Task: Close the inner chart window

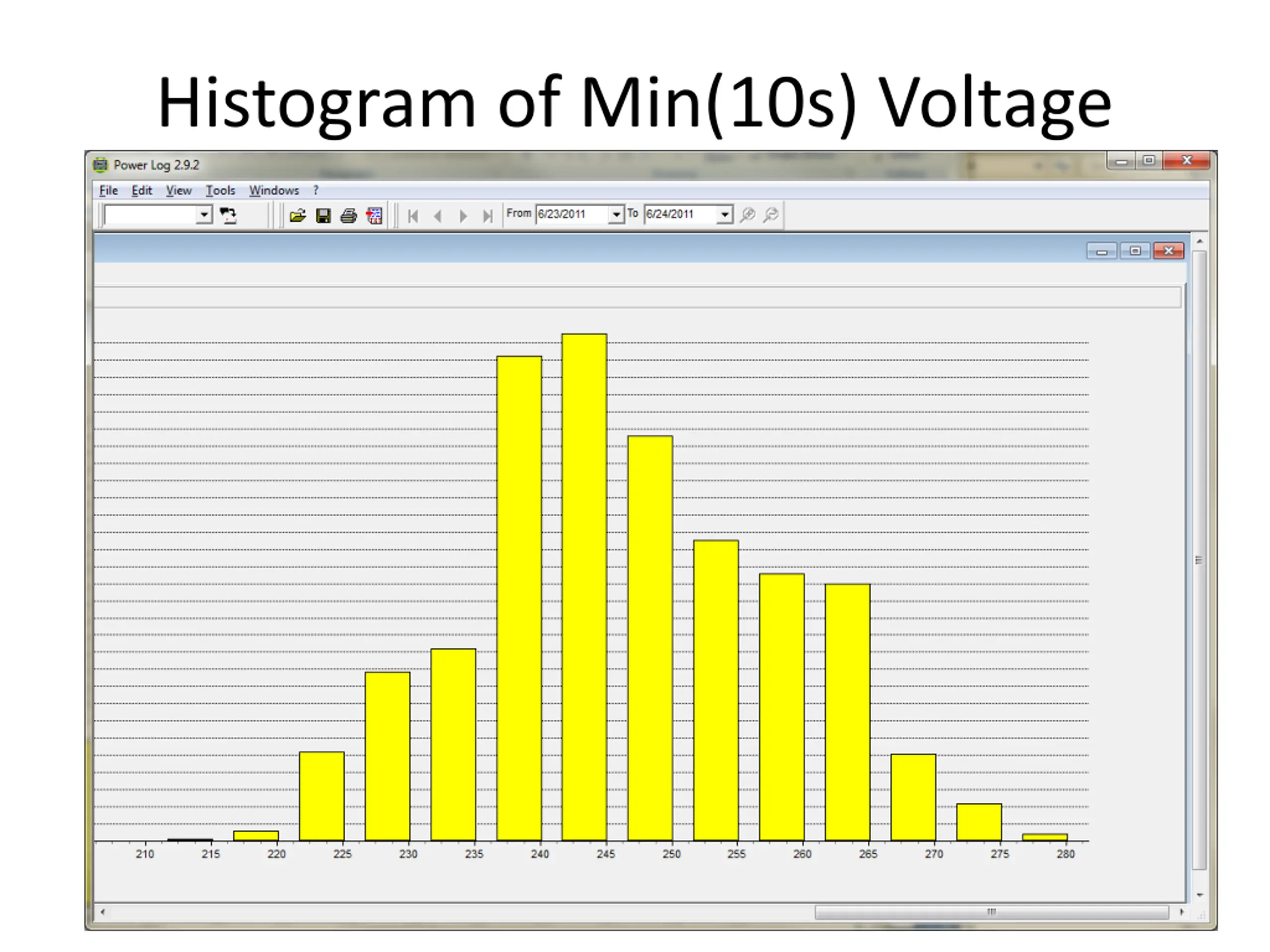Action: [1168, 251]
